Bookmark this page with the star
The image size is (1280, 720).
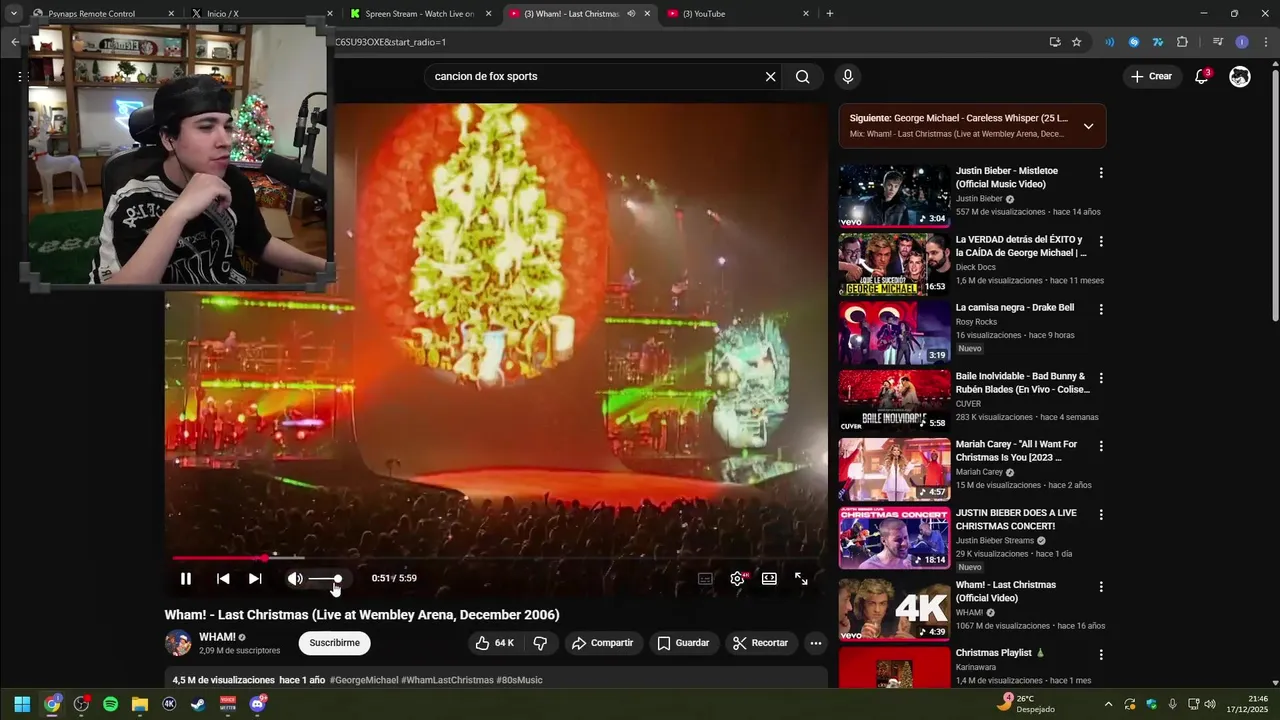(1077, 42)
